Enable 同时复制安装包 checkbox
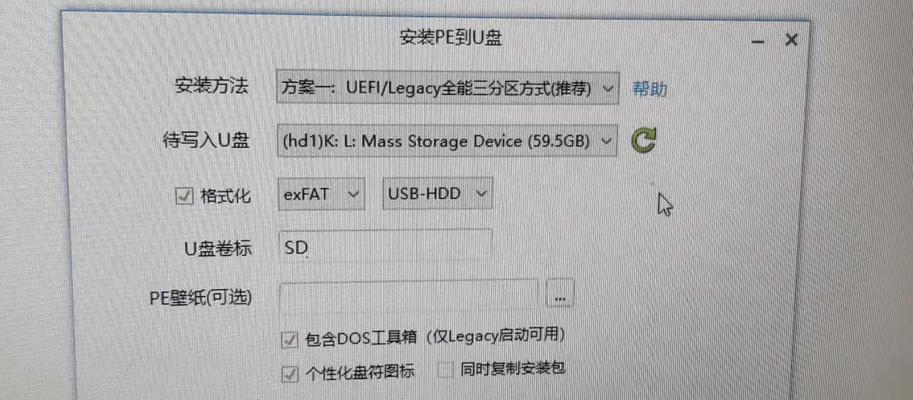The height and width of the screenshot is (400, 913). tap(445, 370)
